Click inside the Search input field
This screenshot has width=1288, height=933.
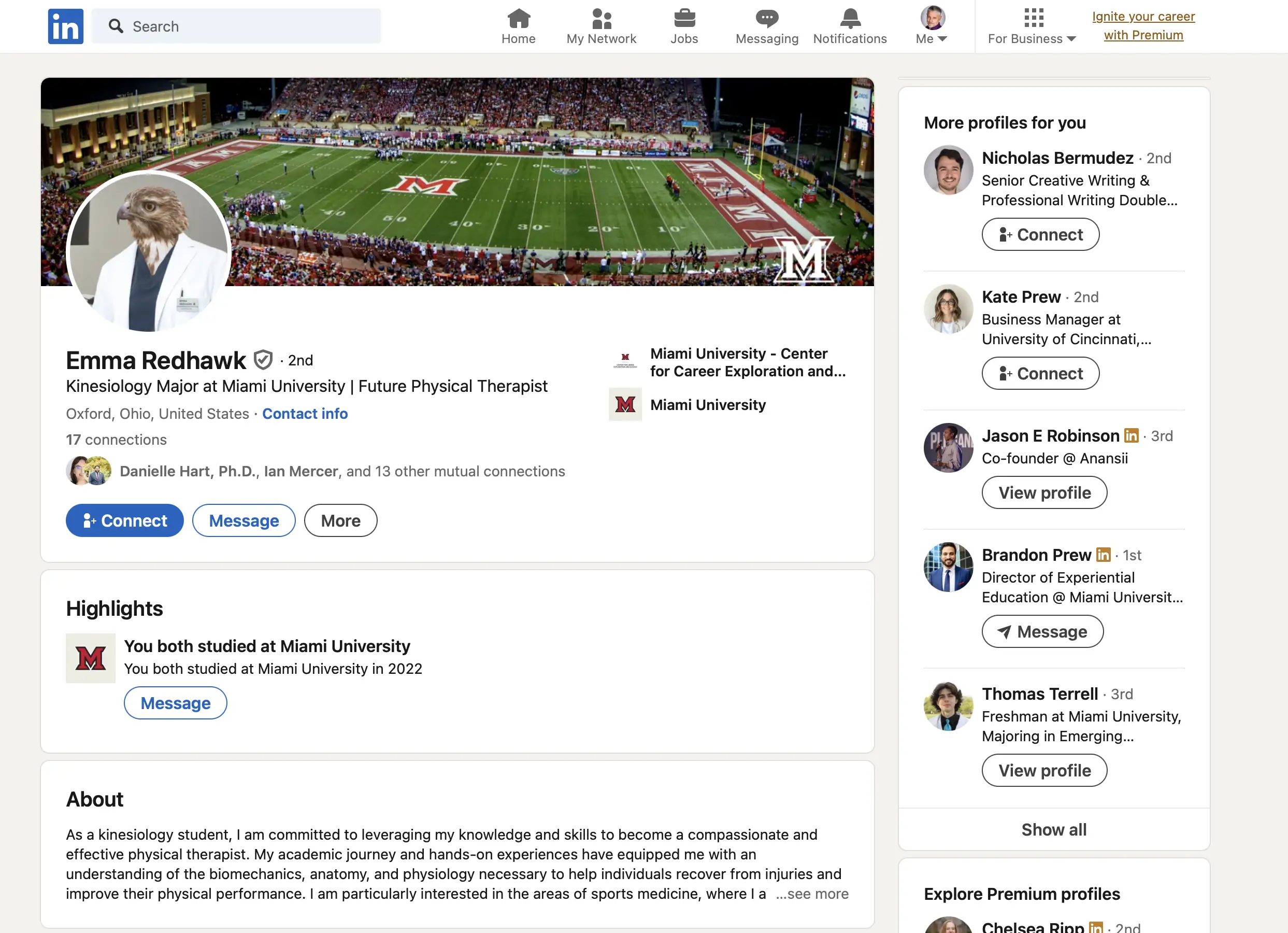(238, 25)
